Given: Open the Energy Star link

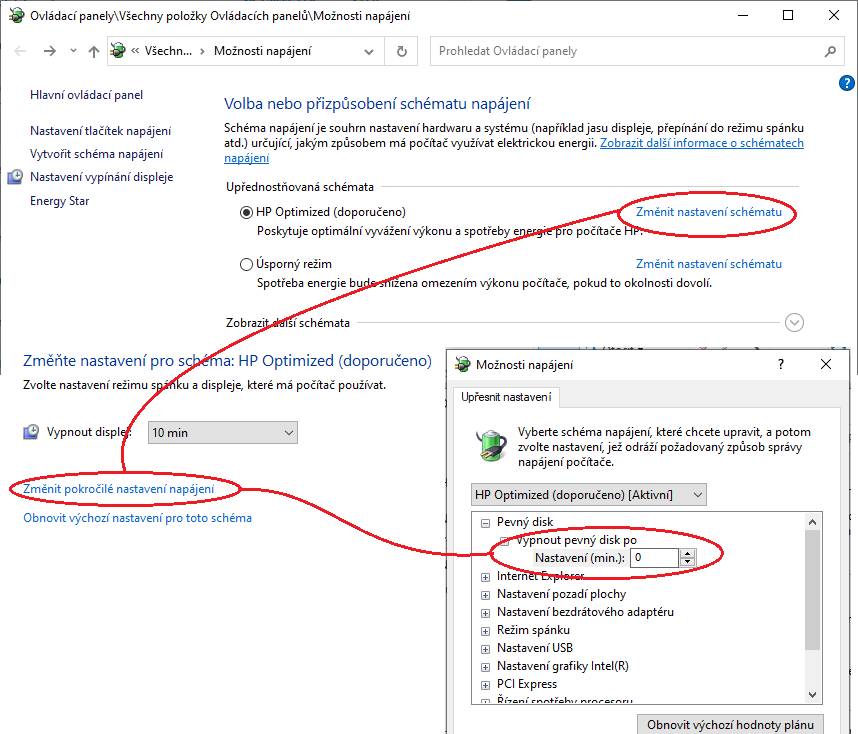Looking at the screenshot, I should pos(59,201).
